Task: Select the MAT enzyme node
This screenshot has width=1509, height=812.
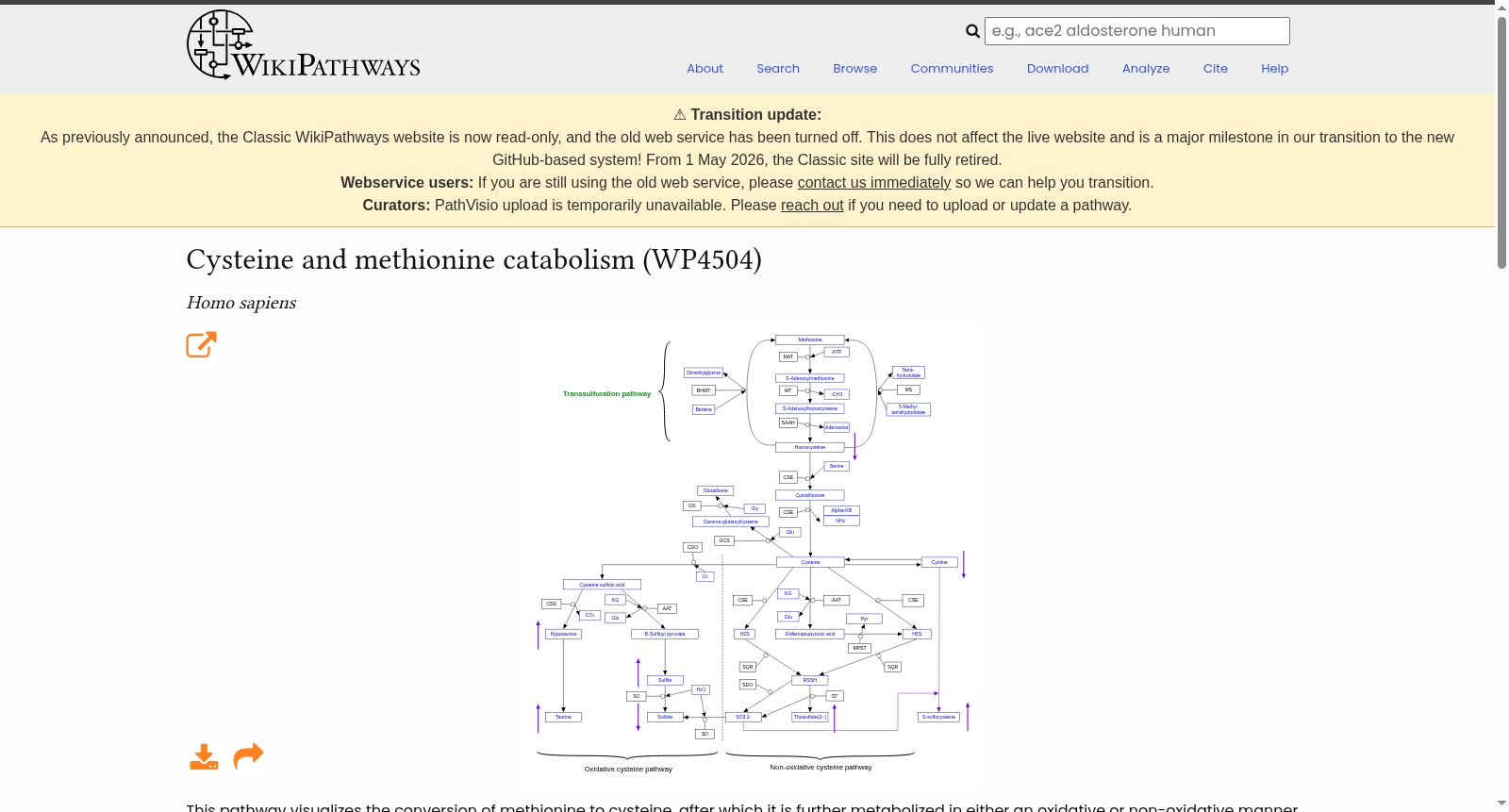Action: 788,356
